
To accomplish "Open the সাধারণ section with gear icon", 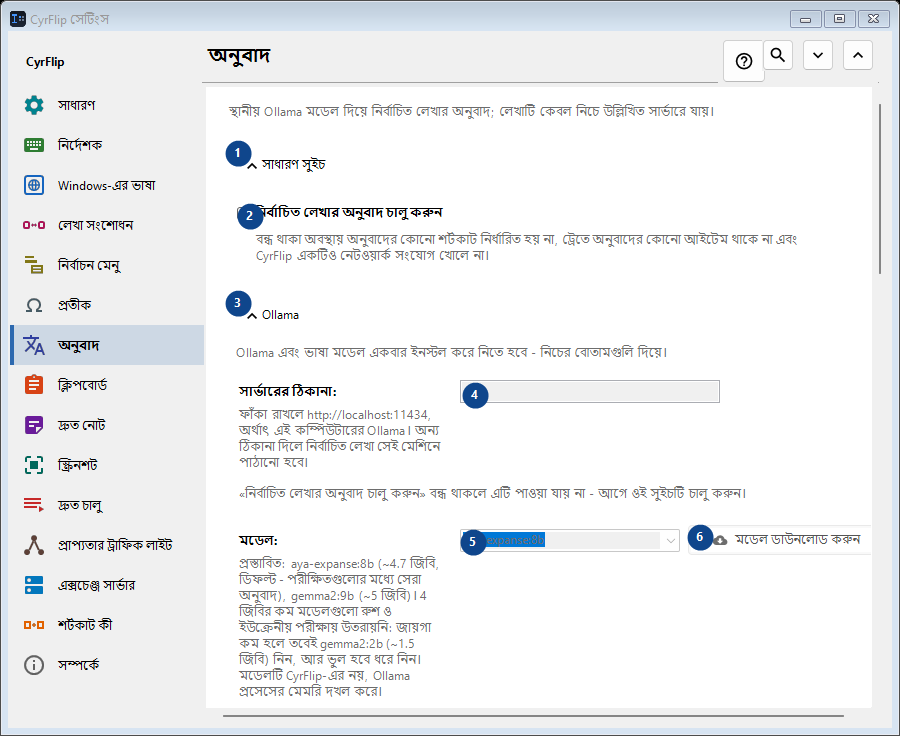I will point(107,105).
